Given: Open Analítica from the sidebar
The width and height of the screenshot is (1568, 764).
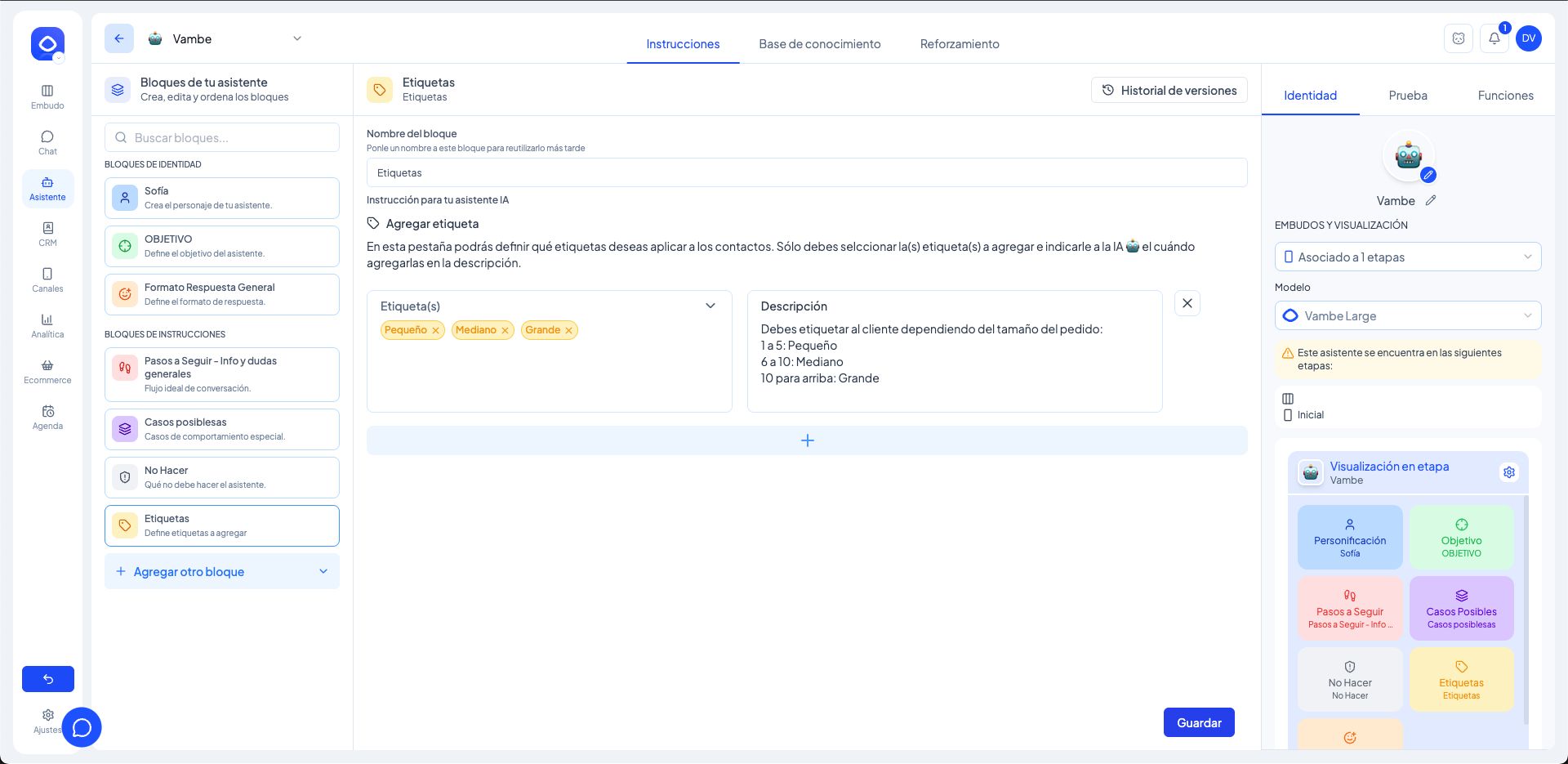Looking at the screenshot, I should tap(47, 325).
